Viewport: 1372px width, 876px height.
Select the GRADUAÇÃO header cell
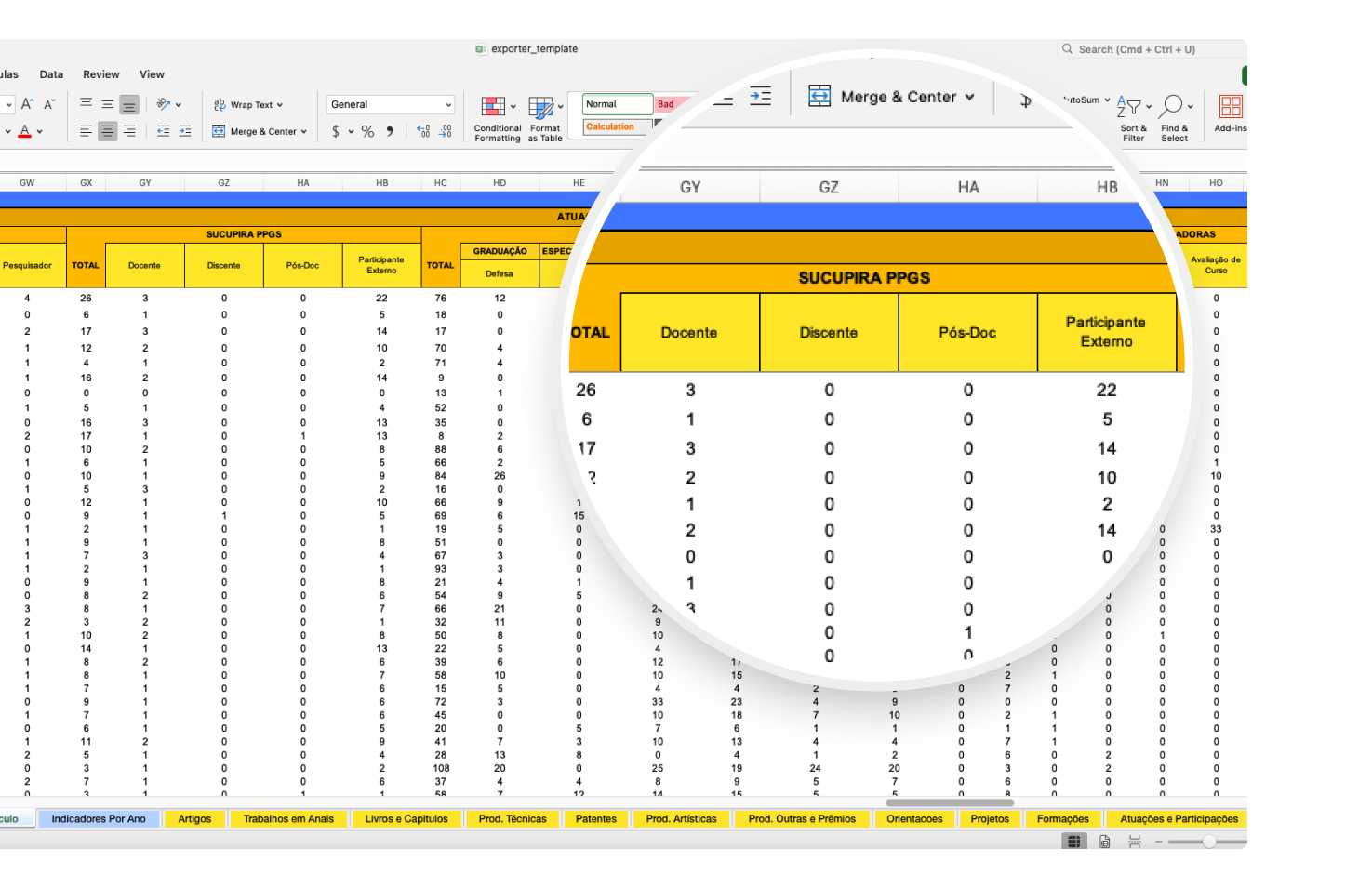click(500, 251)
